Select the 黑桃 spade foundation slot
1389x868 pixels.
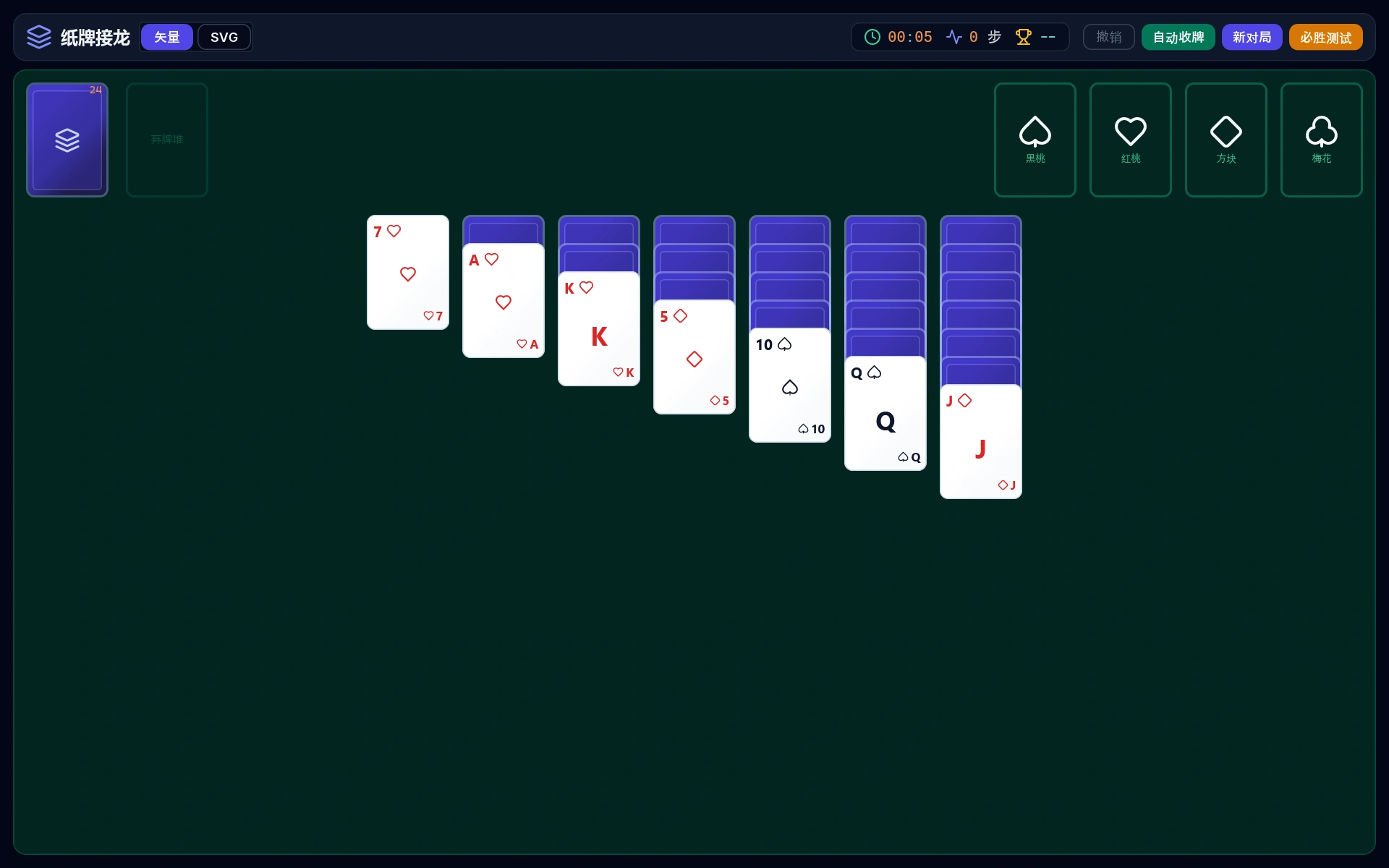pos(1035,140)
